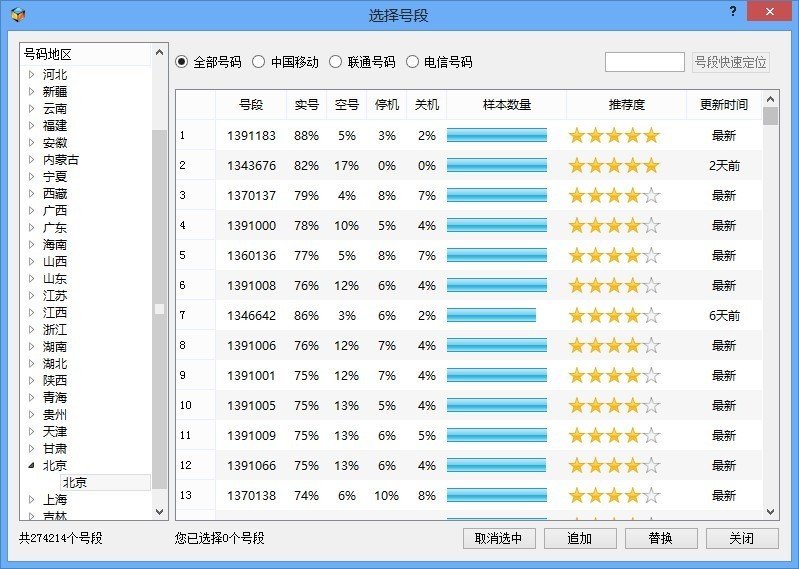Expand the 河北 tree node

pos(32,74)
